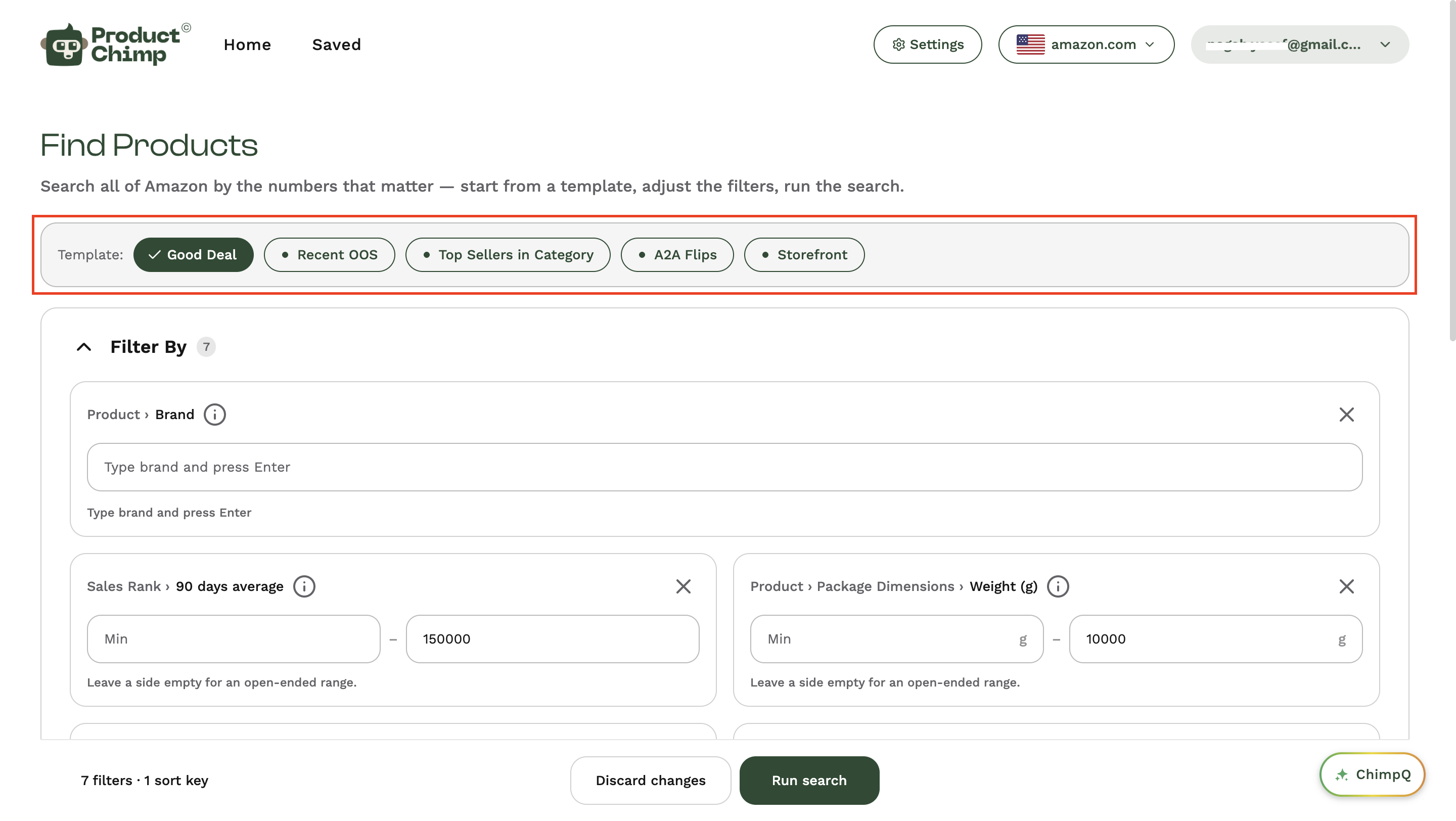Open the Saved page

point(336,44)
